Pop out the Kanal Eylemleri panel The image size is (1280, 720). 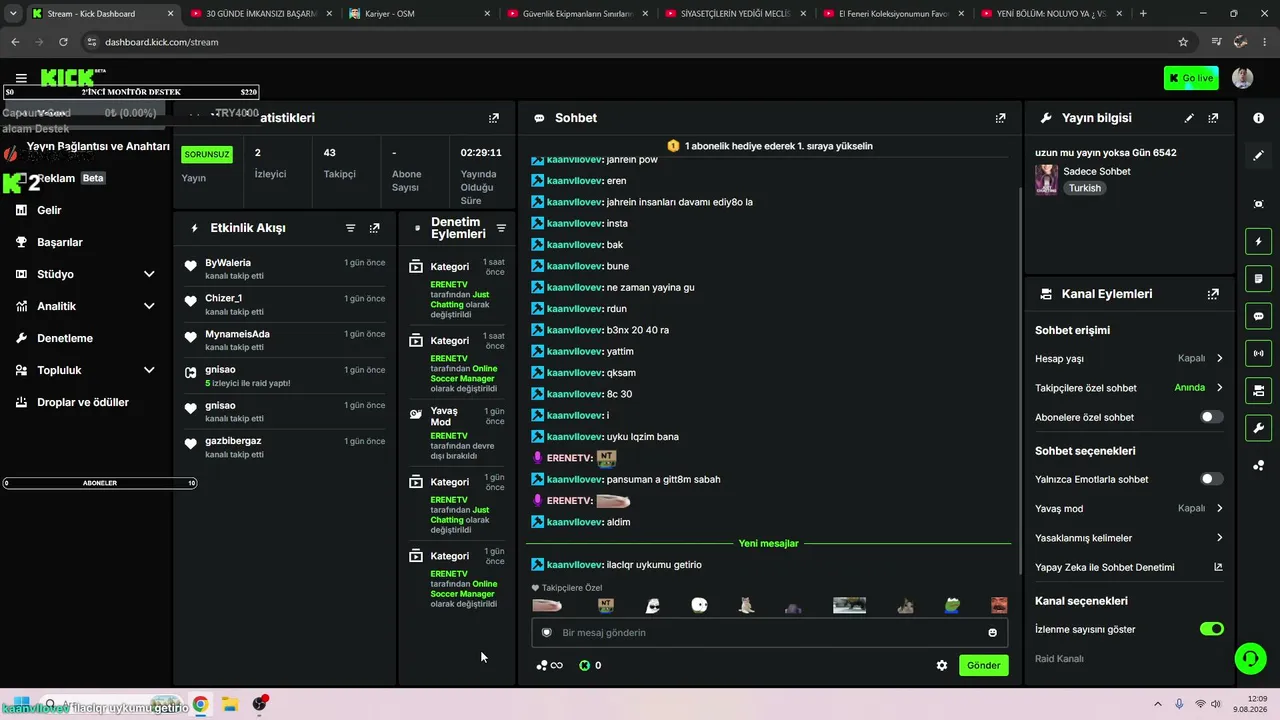pos(1213,294)
